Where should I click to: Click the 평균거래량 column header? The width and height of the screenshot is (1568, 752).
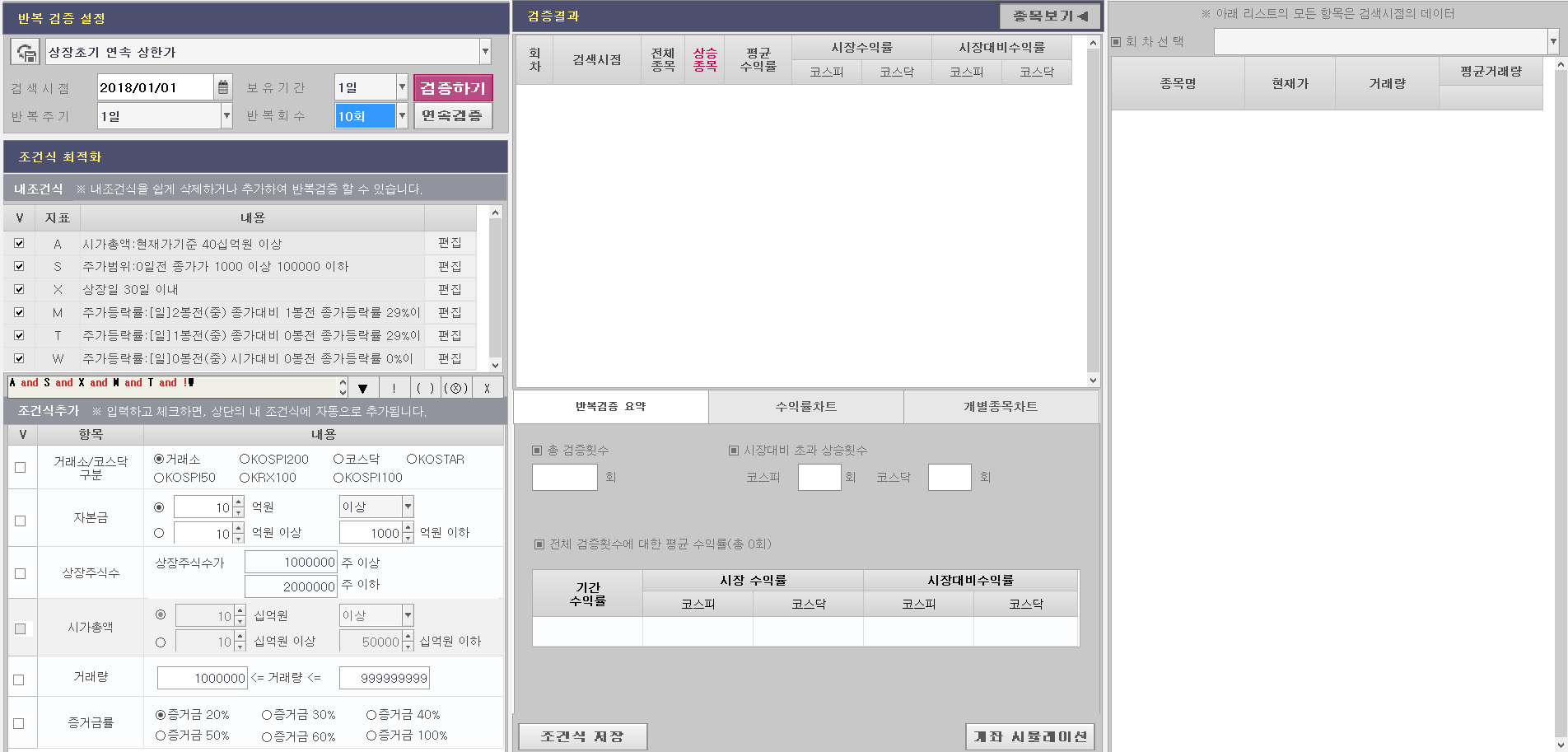click(1491, 71)
